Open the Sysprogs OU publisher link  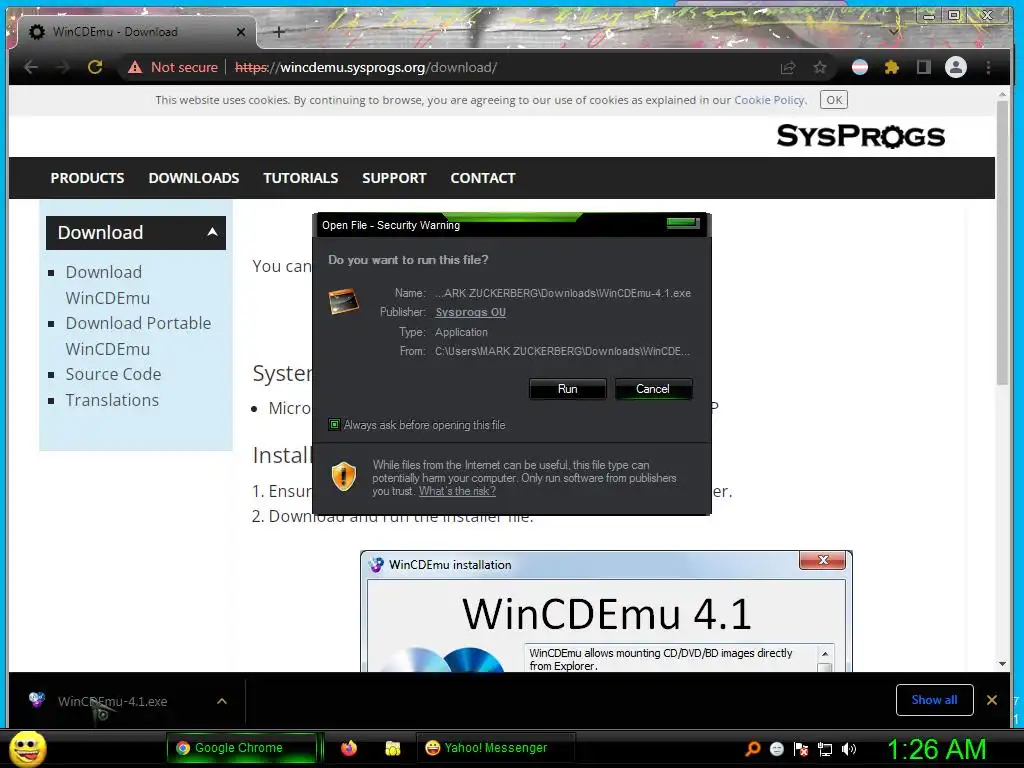(x=470, y=312)
